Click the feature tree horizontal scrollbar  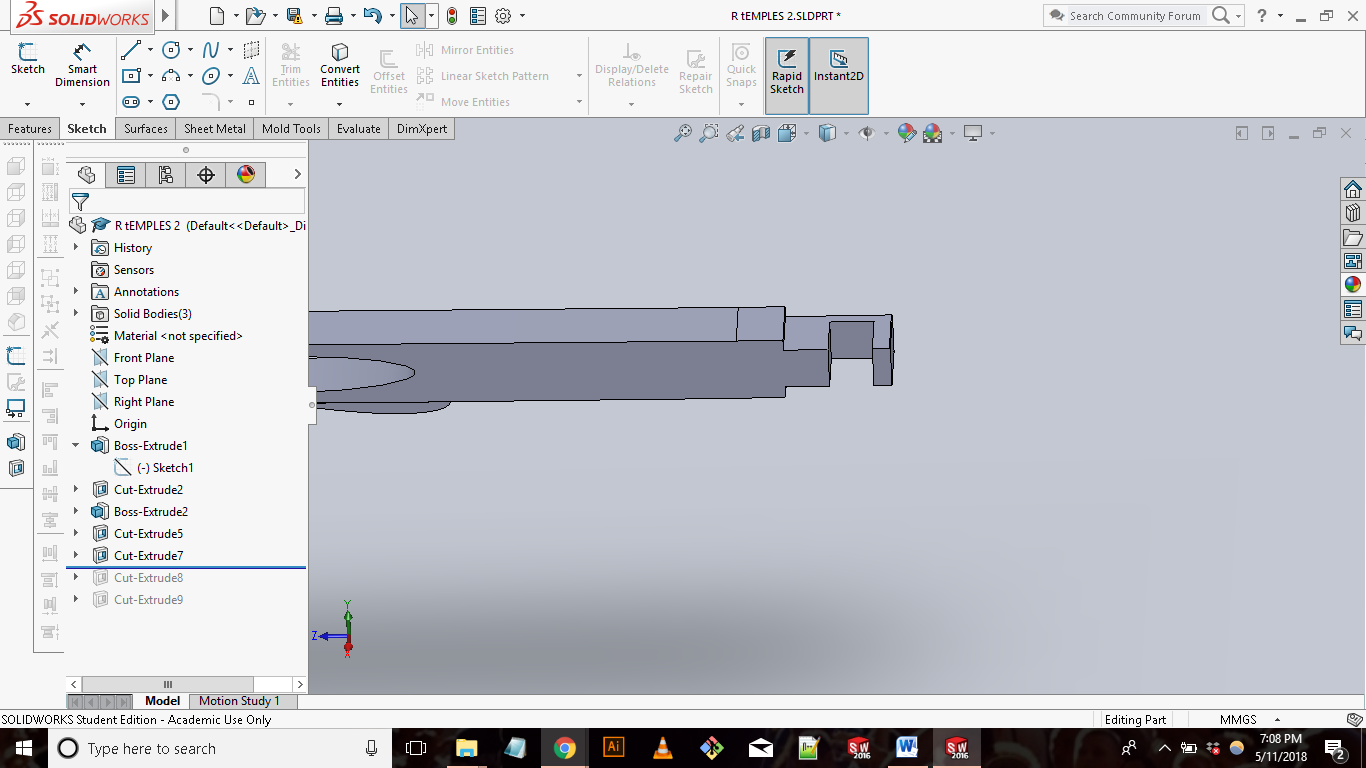[x=168, y=685]
